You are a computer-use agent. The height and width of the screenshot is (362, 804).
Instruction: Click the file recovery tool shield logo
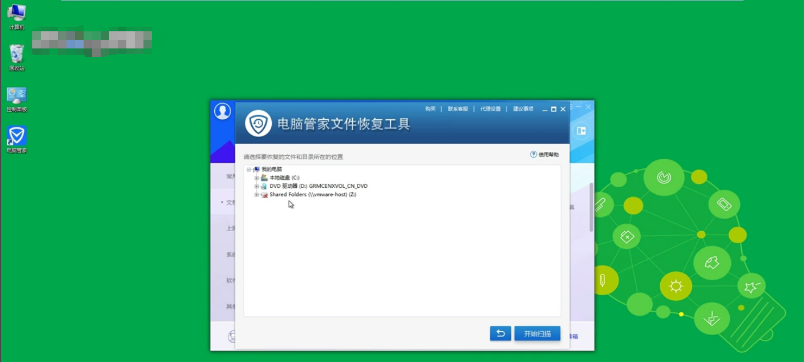[258, 124]
